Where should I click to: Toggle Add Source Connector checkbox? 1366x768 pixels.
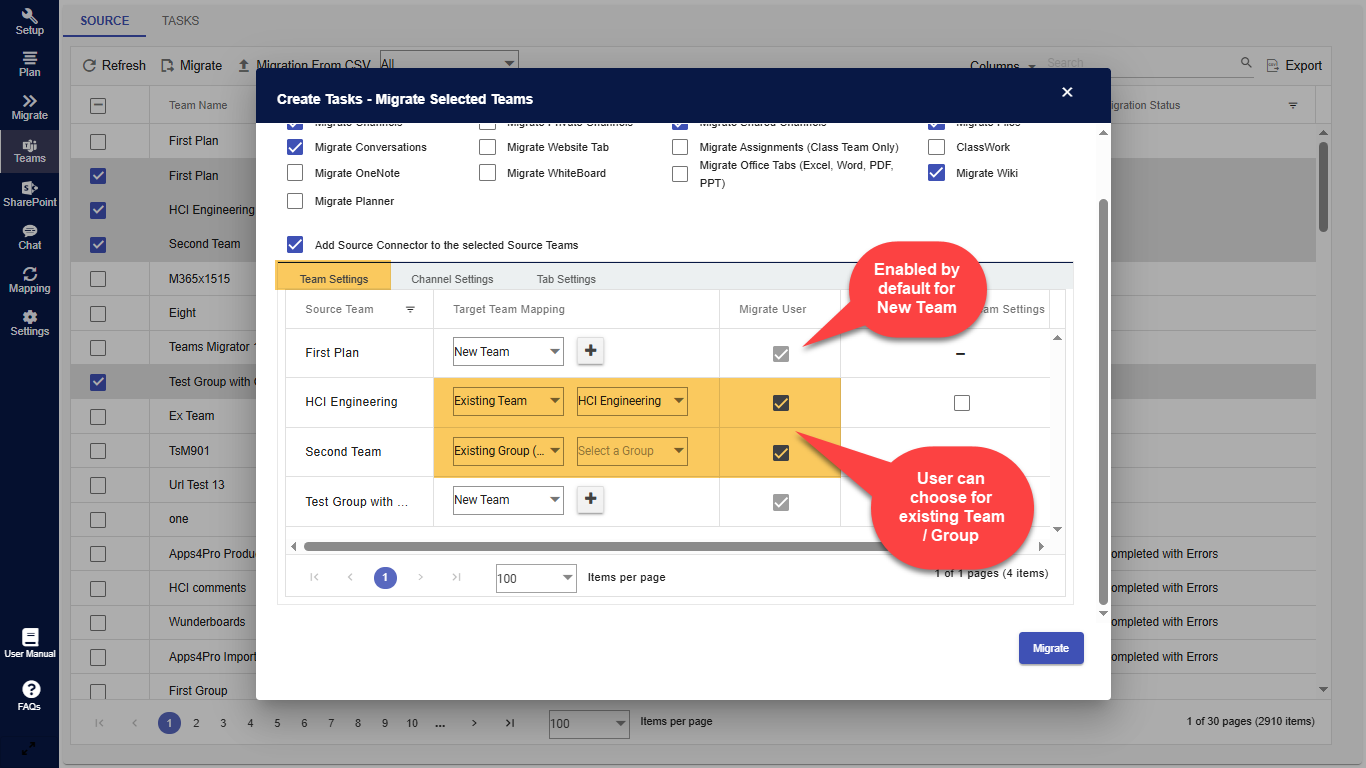pyautogui.click(x=295, y=245)
